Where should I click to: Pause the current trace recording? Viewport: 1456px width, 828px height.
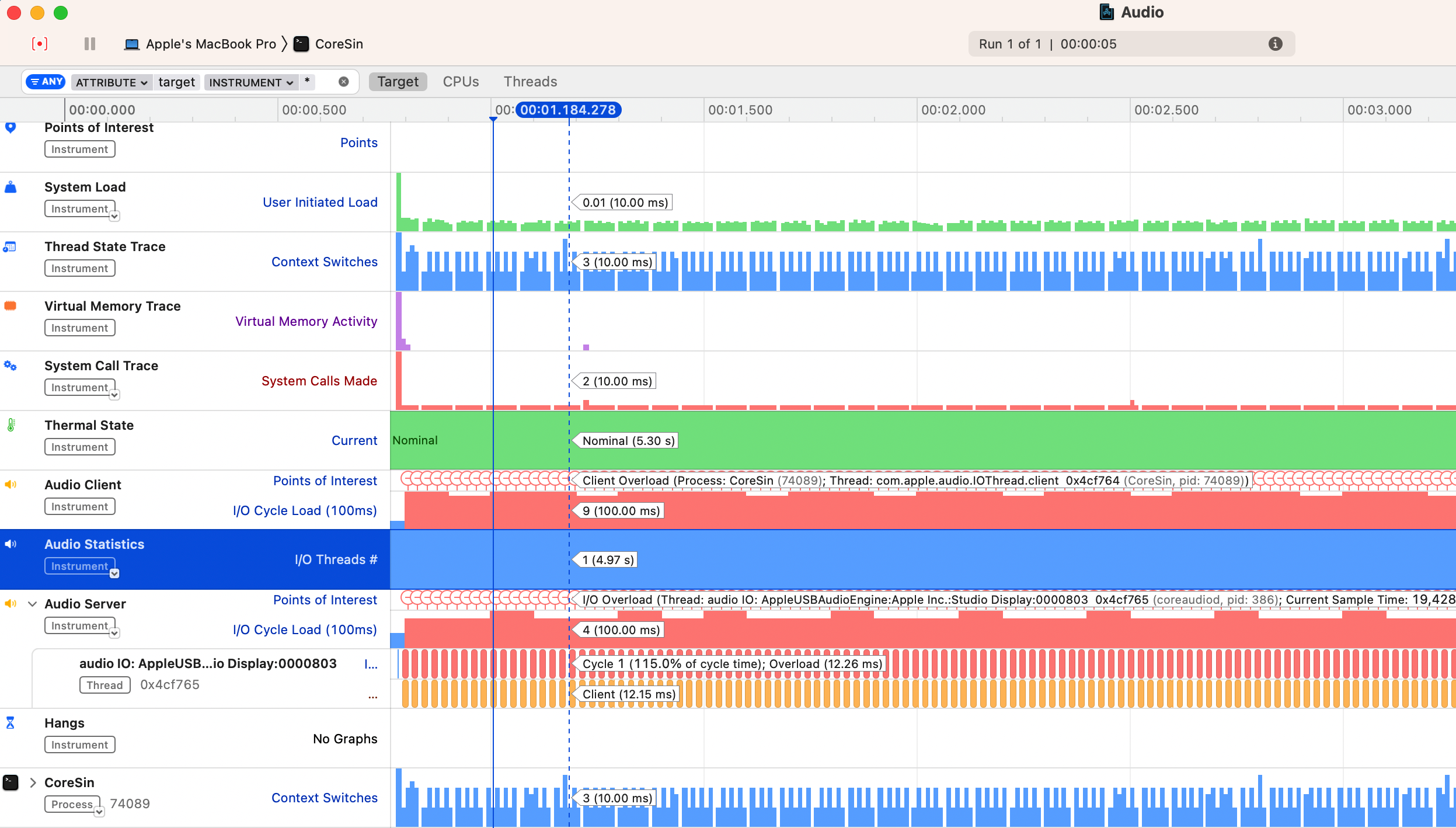pos(90,44)
